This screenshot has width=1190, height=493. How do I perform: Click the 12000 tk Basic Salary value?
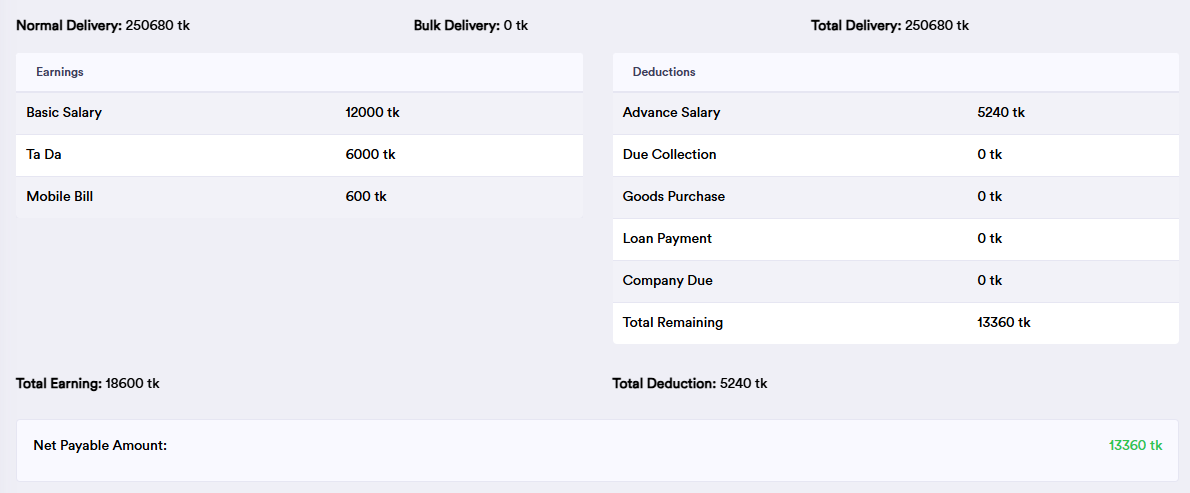(x=372, y=113)
